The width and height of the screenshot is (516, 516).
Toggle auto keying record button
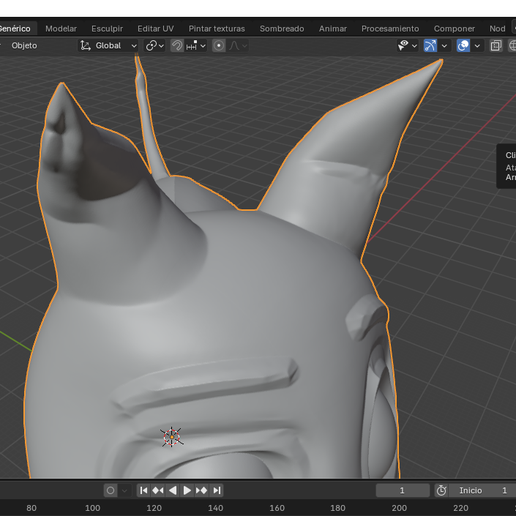tap(110, 490)
